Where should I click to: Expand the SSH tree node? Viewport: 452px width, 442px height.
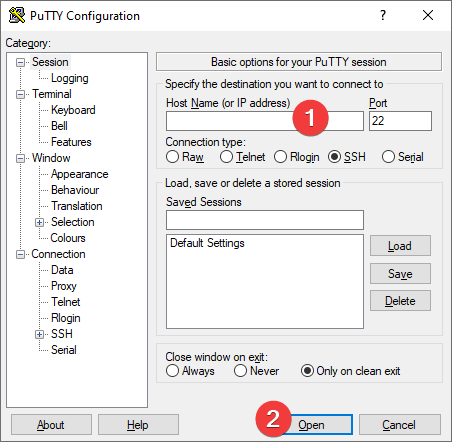[x=39, y=334]
